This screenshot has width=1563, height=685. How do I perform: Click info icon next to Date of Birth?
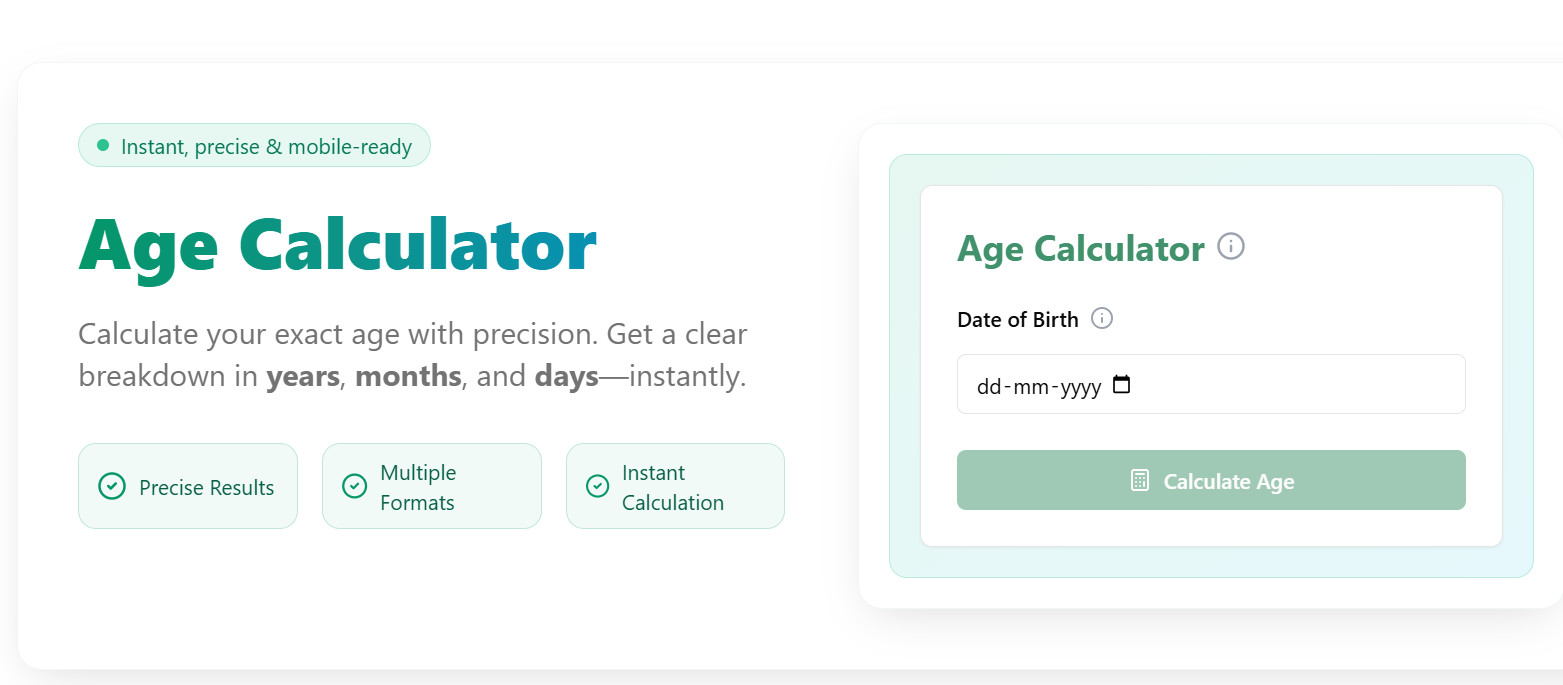pos(1102,319)
